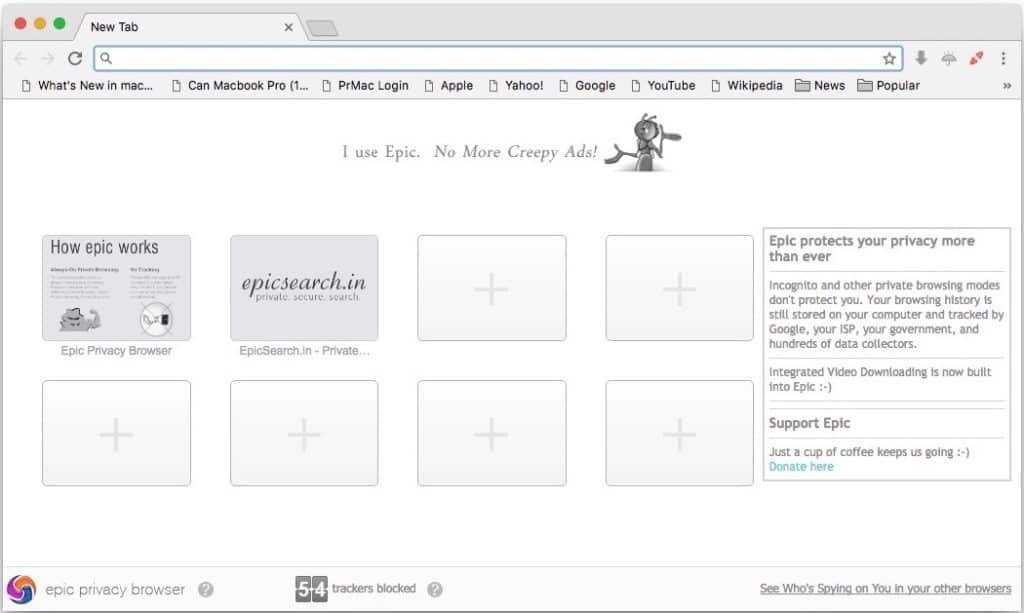Open the YouTube bookmark
Image resolution: width=1024 pixels, height=613 pixels.
(663, 86)
